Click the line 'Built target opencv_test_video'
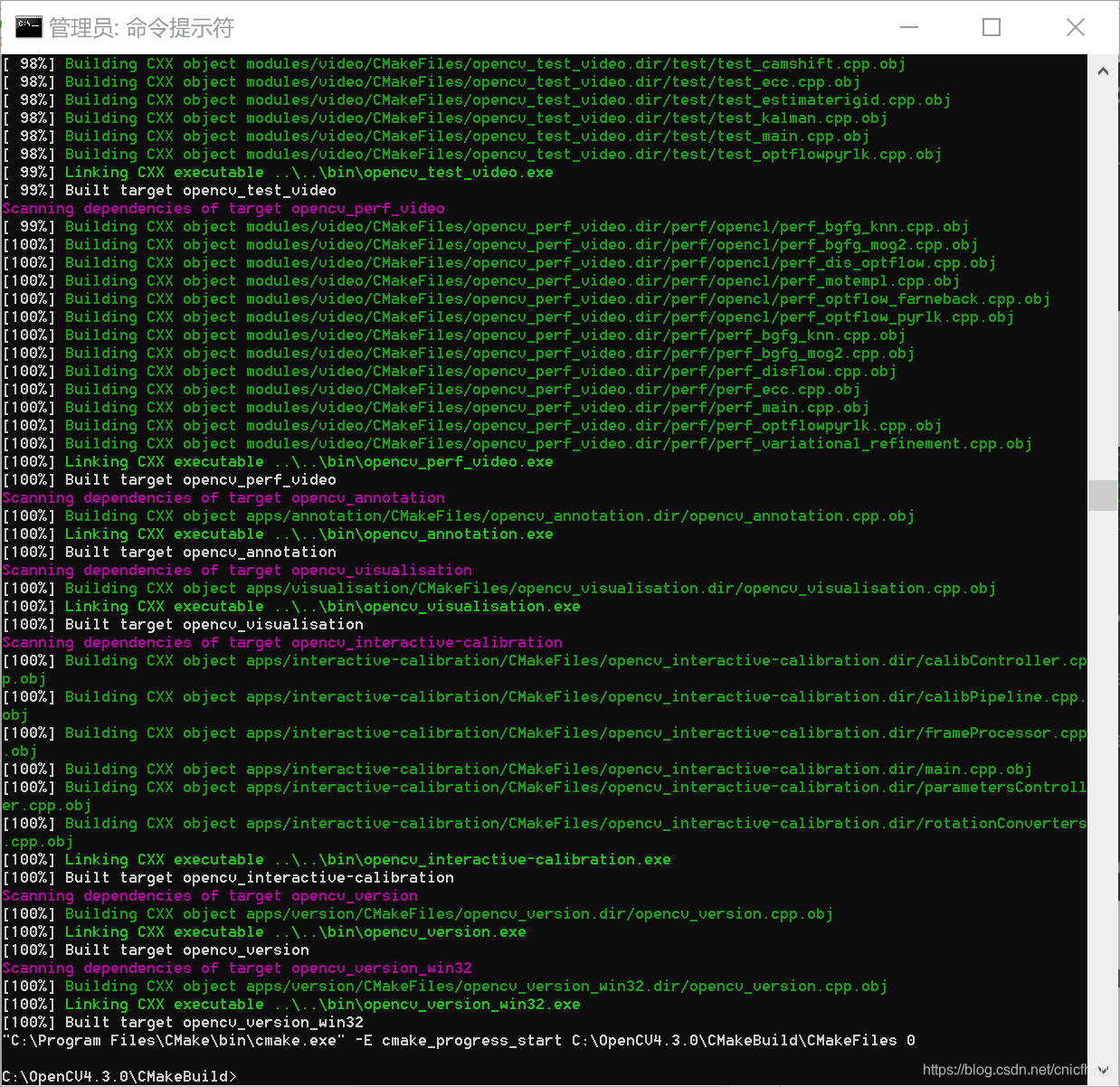 [169, 191]
